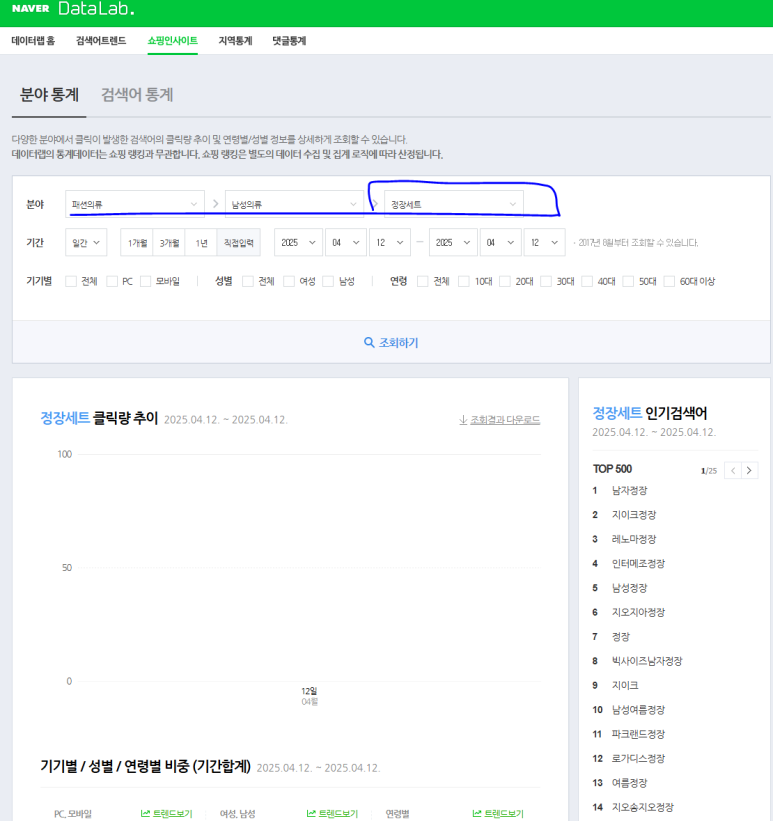Expand the 정장세트 category dropdown

point(454,204)
